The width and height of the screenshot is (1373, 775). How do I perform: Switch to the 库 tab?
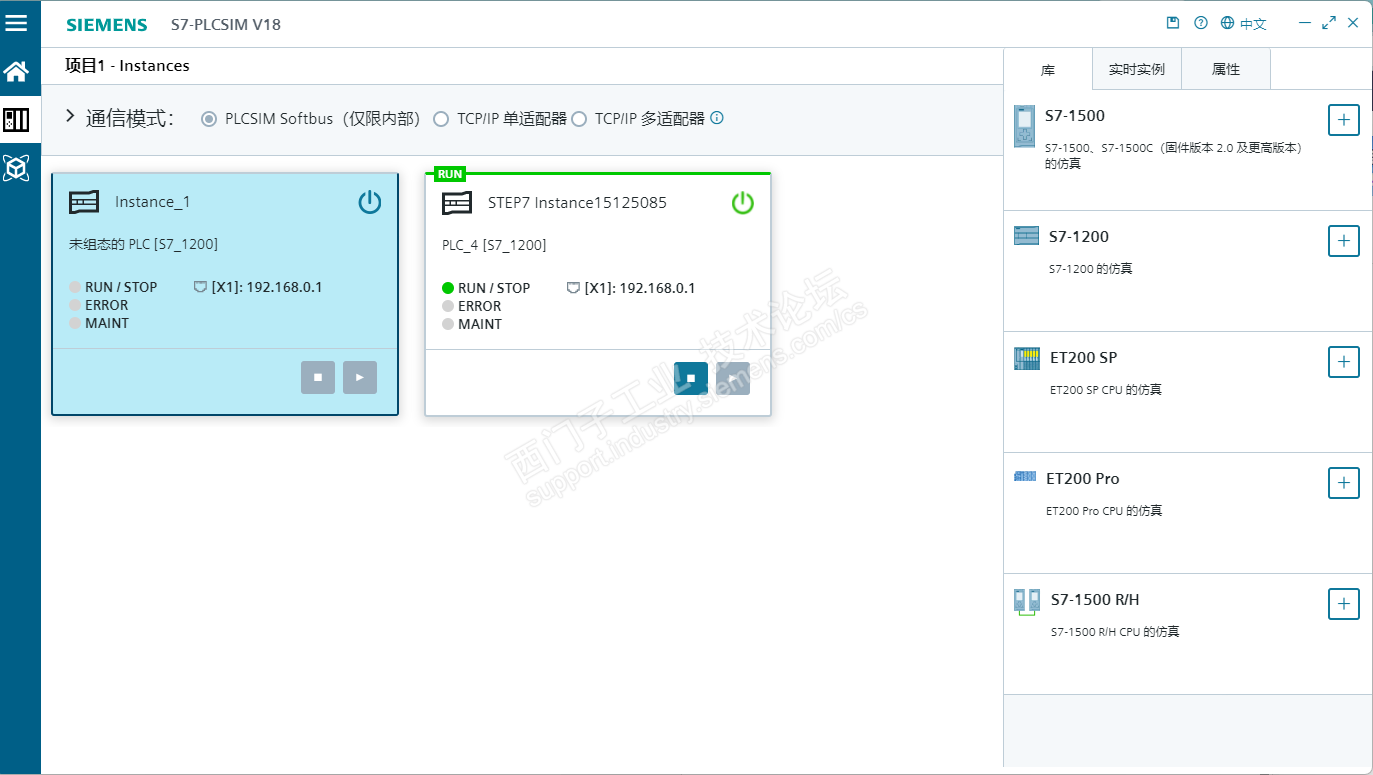[x=1048, y=70]
